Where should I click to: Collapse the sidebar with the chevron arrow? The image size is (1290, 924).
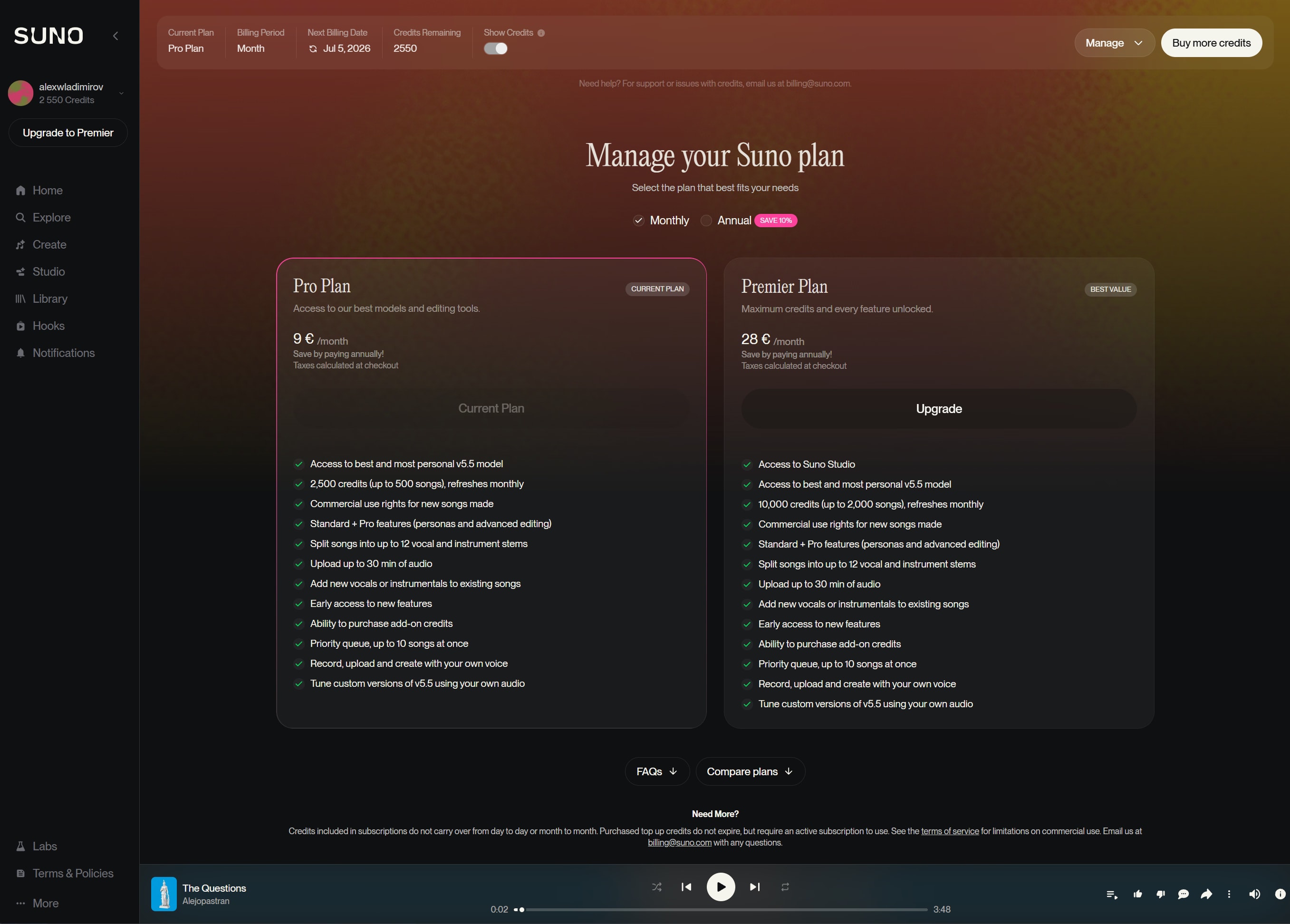coord(116,36)
